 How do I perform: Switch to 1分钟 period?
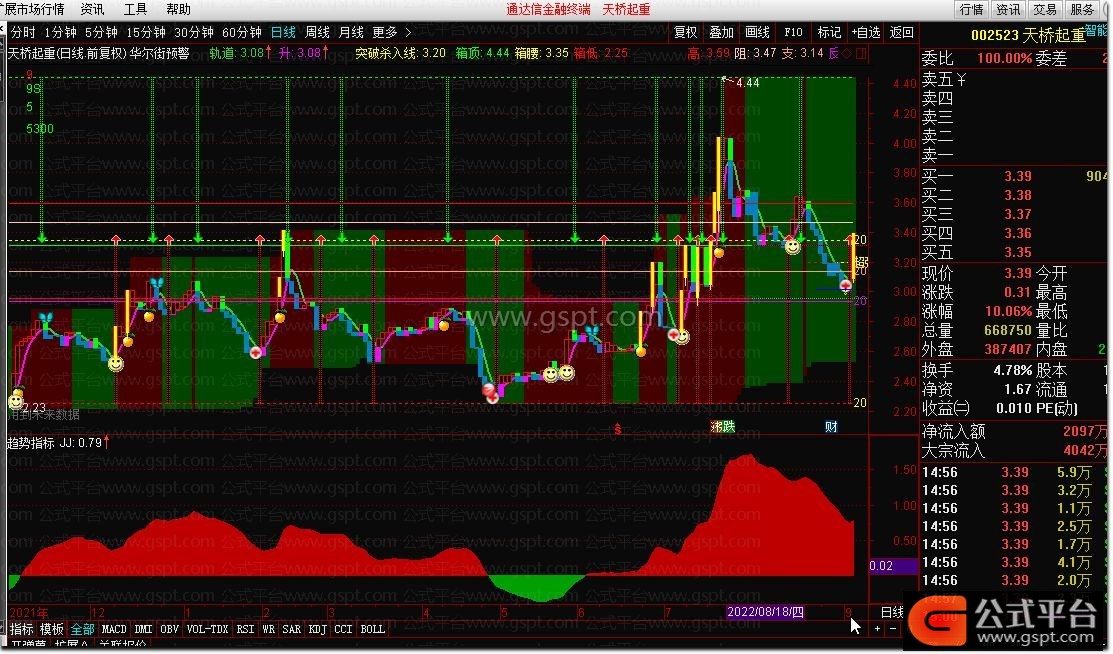click(60, 32)
